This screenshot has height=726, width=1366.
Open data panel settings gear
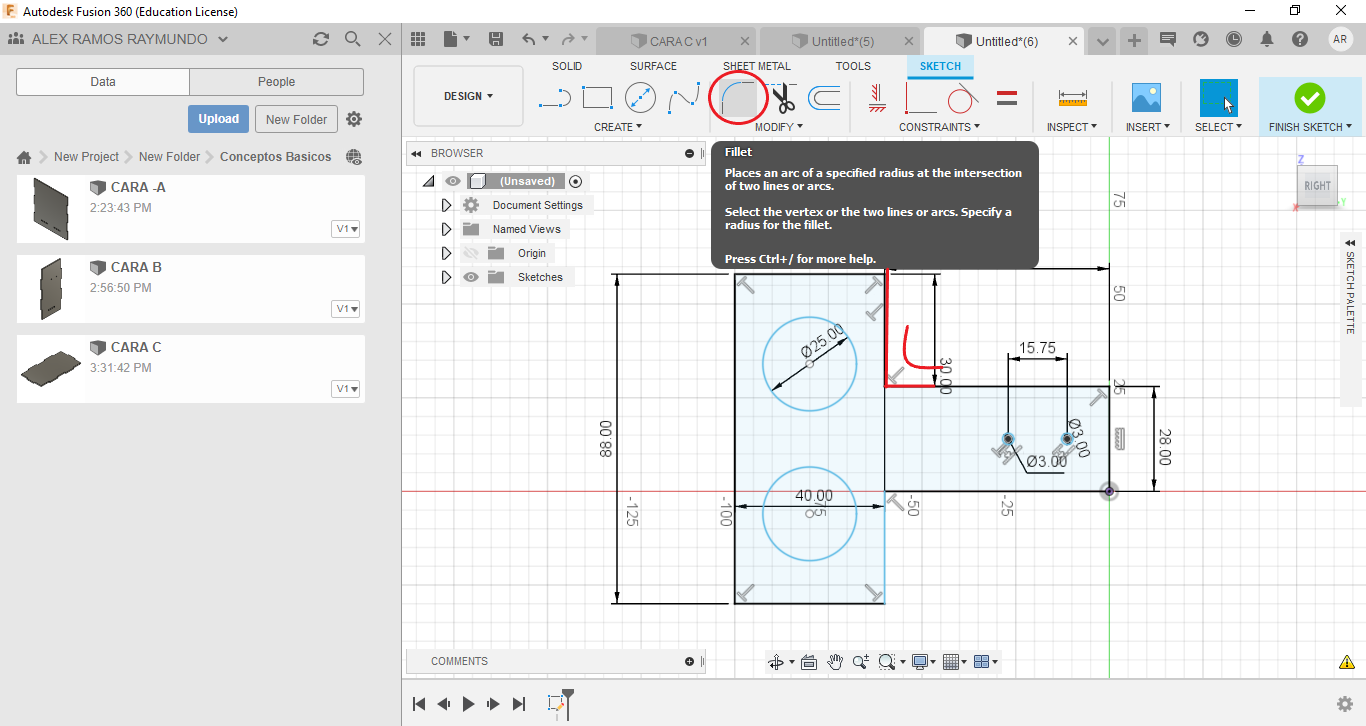tap(354, 119)
